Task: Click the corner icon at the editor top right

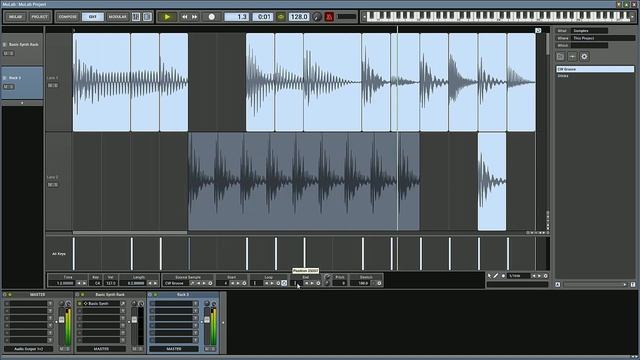Action: pos(538,31)
